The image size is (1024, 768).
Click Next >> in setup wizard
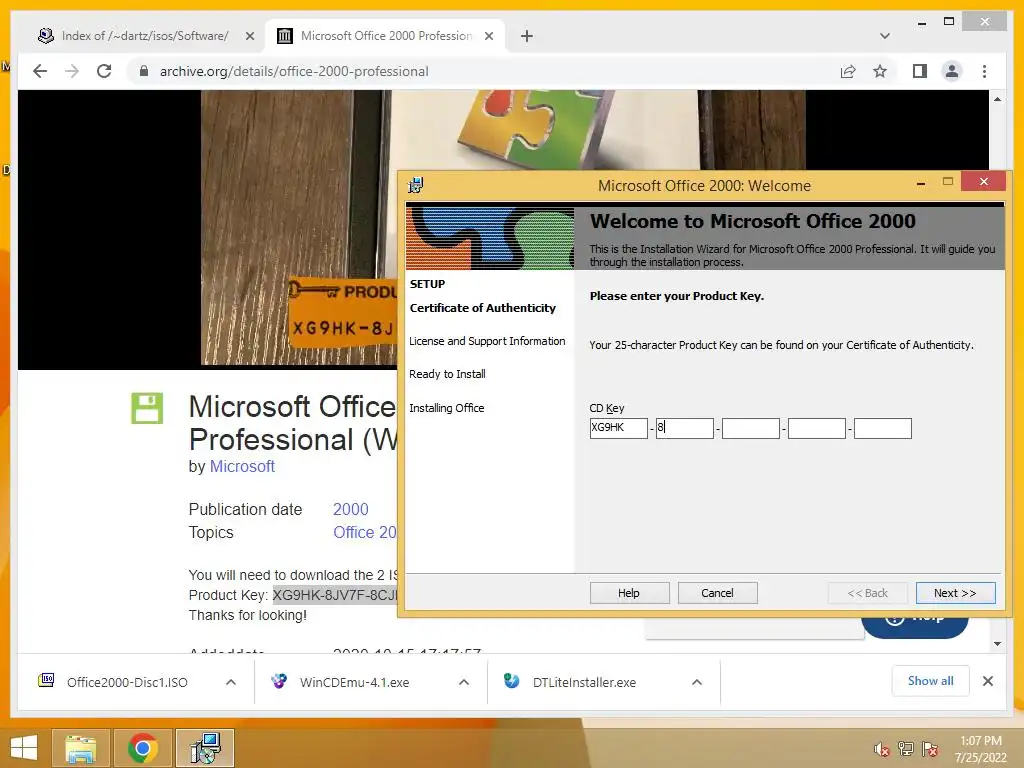pos(955,593)
